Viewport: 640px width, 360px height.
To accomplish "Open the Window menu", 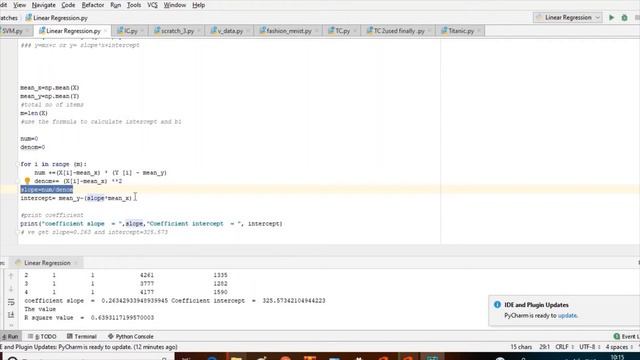I will 175,5.
